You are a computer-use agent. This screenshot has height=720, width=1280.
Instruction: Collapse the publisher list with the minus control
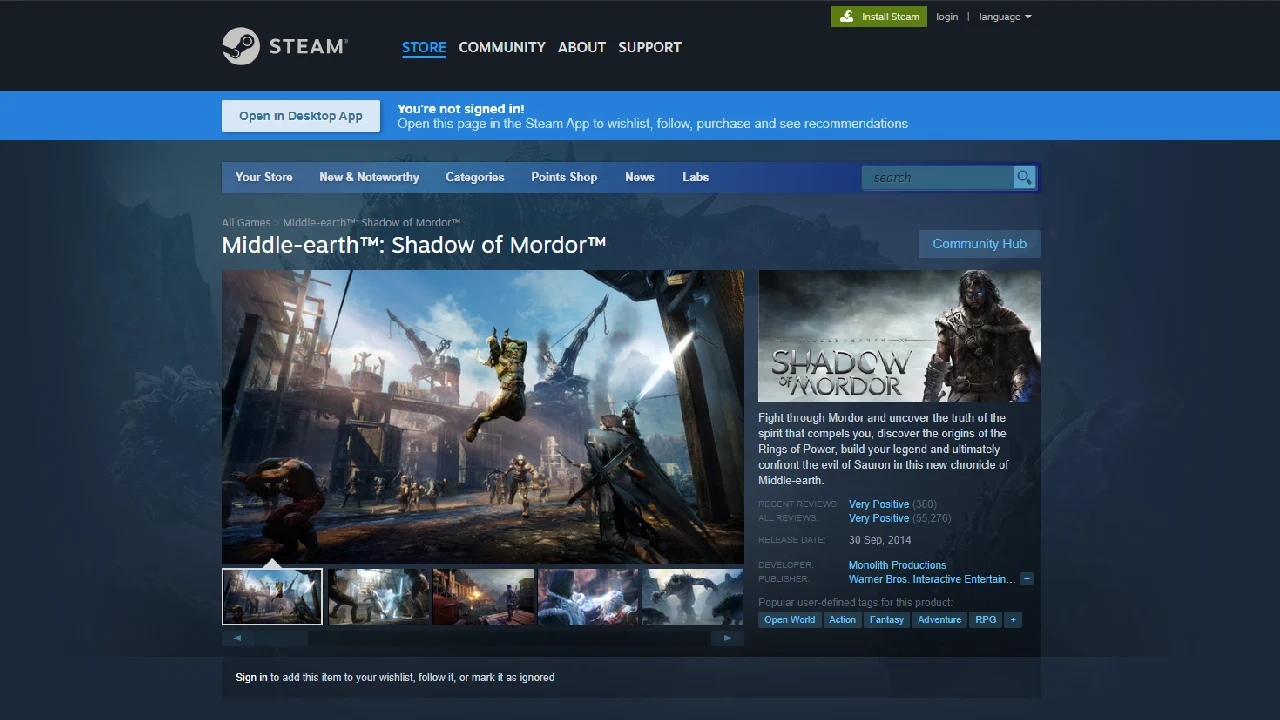[1027, 578]
